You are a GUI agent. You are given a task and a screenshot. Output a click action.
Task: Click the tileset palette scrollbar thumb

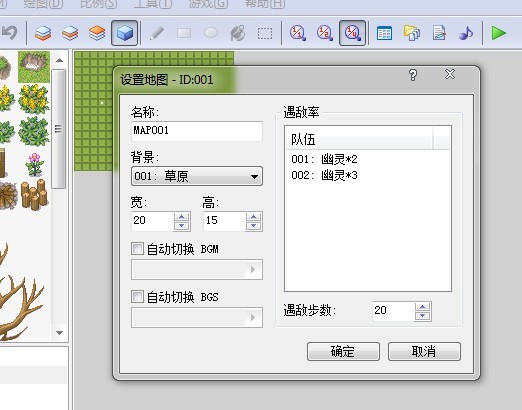(x=58, y=129)
